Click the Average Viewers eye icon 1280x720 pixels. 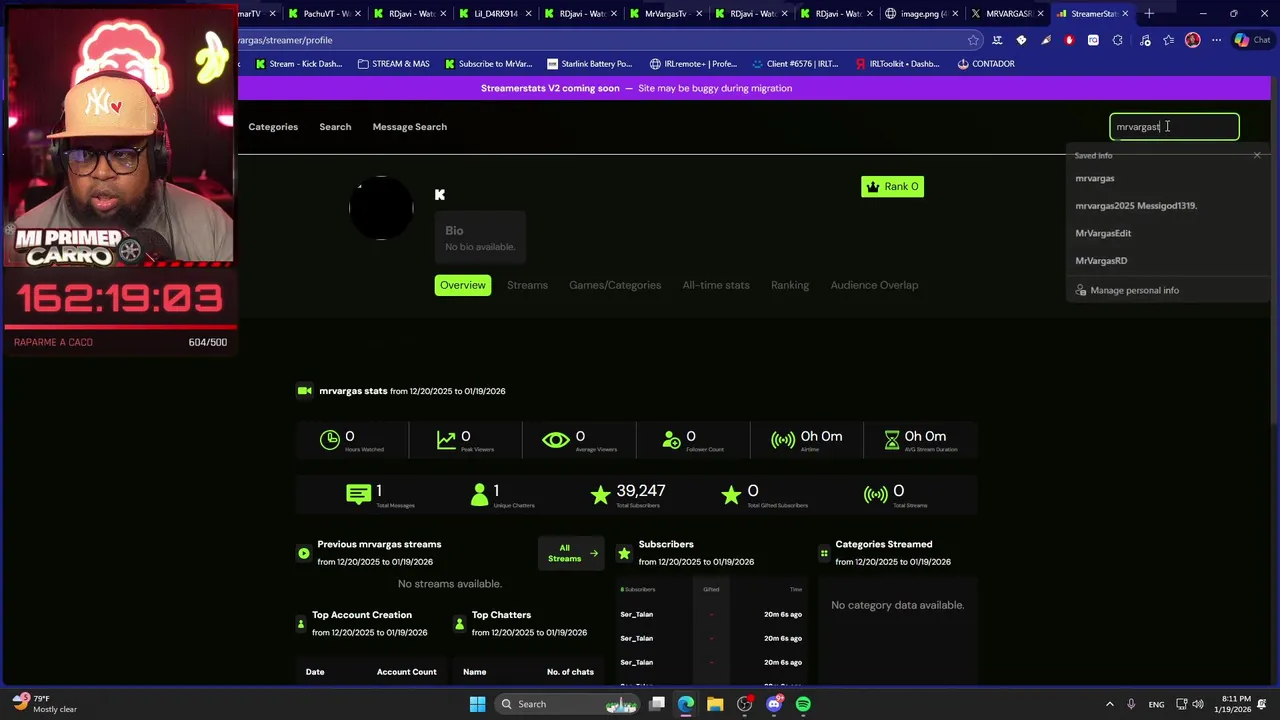coord(556,440)
